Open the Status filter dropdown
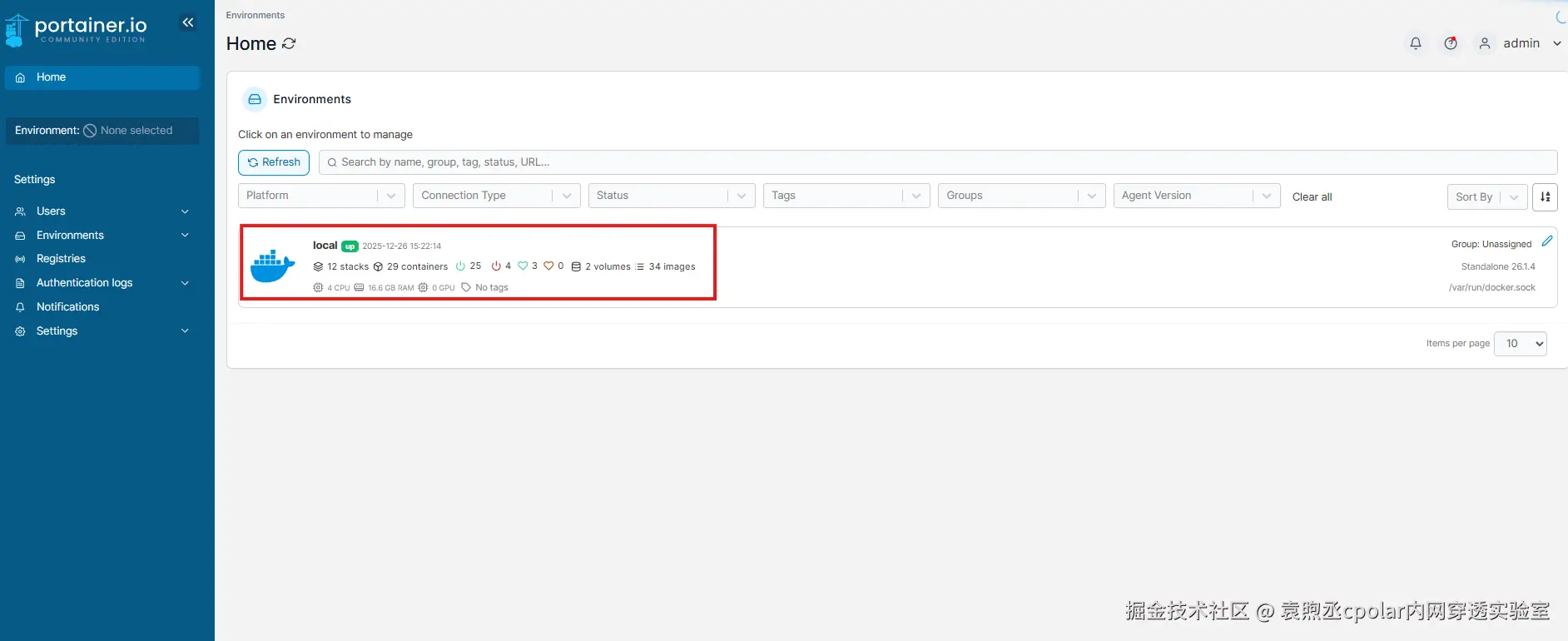1568x641 pixels. (x=672, y=196)
